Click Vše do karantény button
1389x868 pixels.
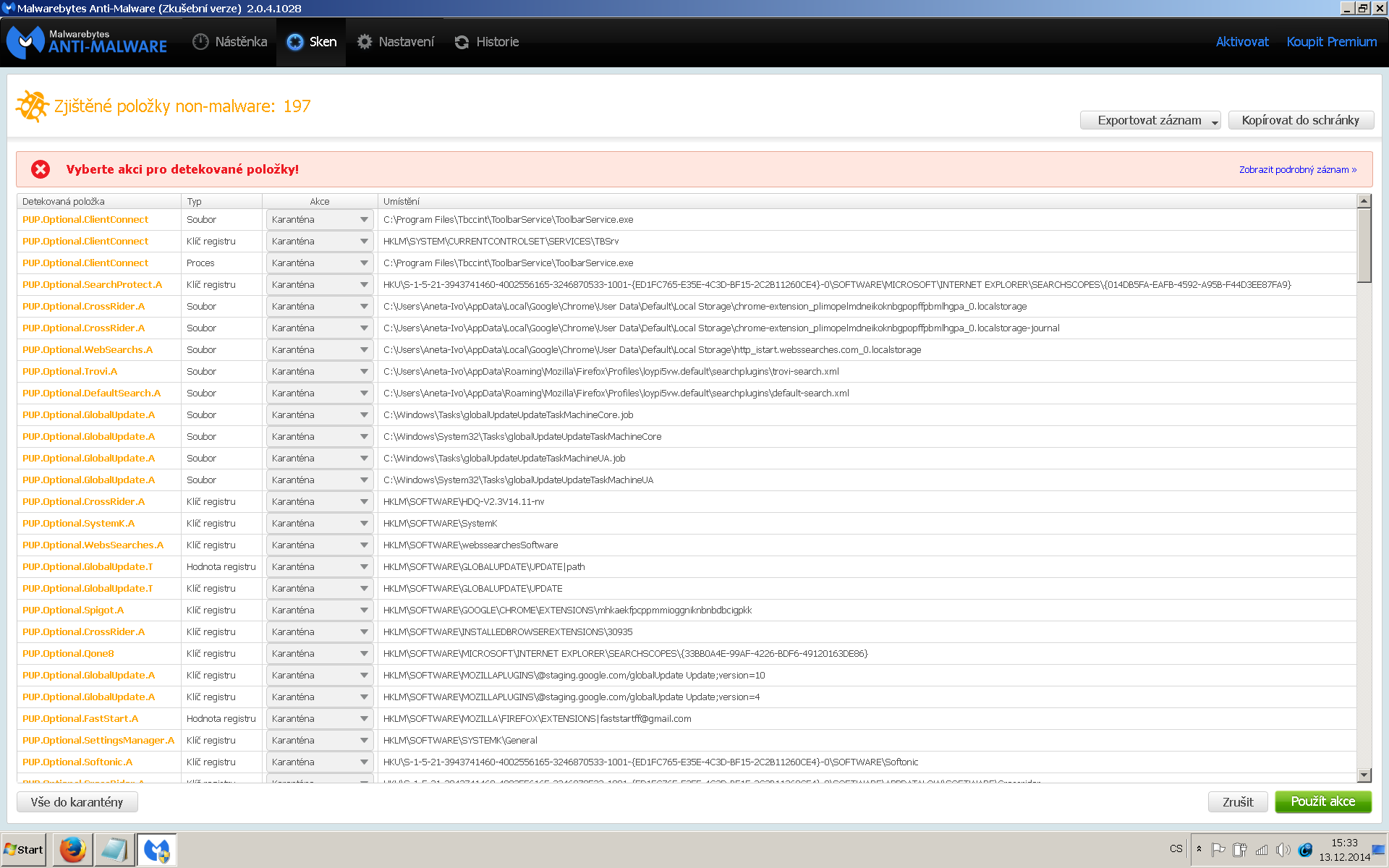(x=77, y=802)
